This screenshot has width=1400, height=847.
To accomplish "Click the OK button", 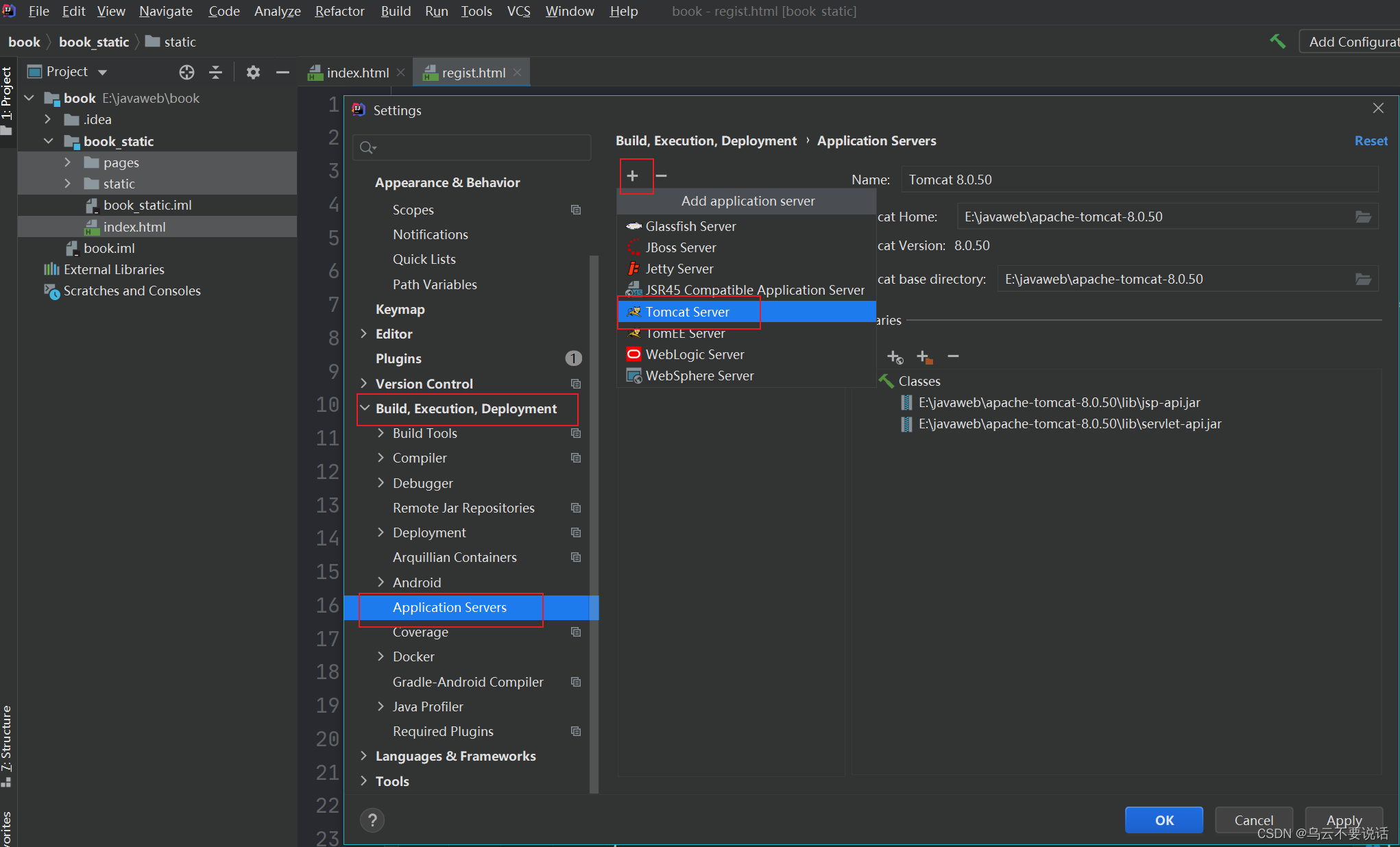I will (1164, 820).
